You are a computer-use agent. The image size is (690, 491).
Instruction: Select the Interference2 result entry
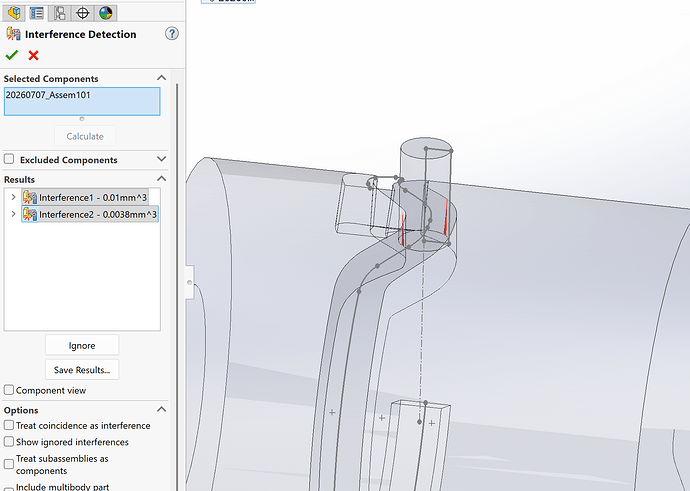[x=90, y=214]
